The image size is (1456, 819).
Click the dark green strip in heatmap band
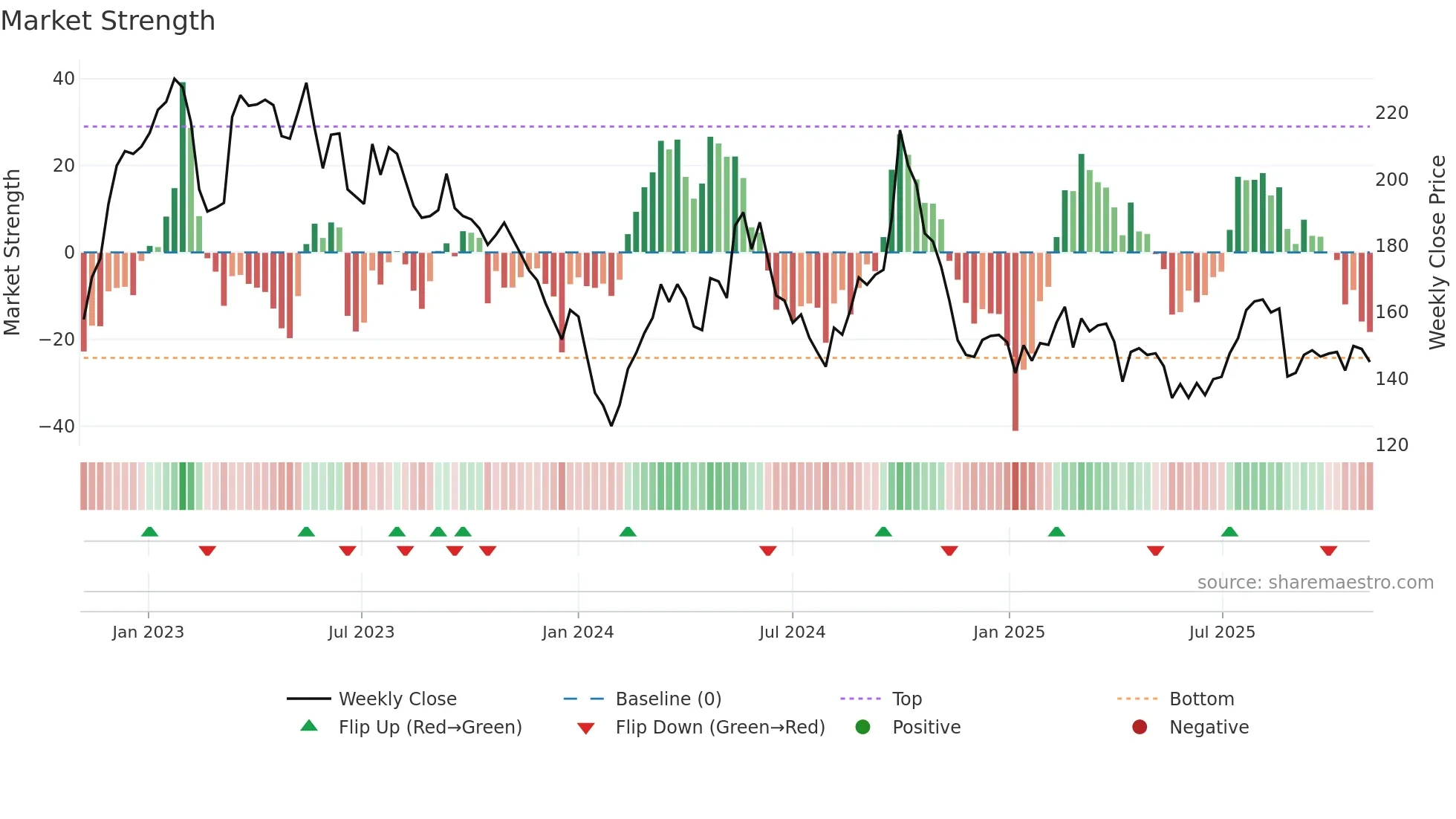tap(183, 486)
